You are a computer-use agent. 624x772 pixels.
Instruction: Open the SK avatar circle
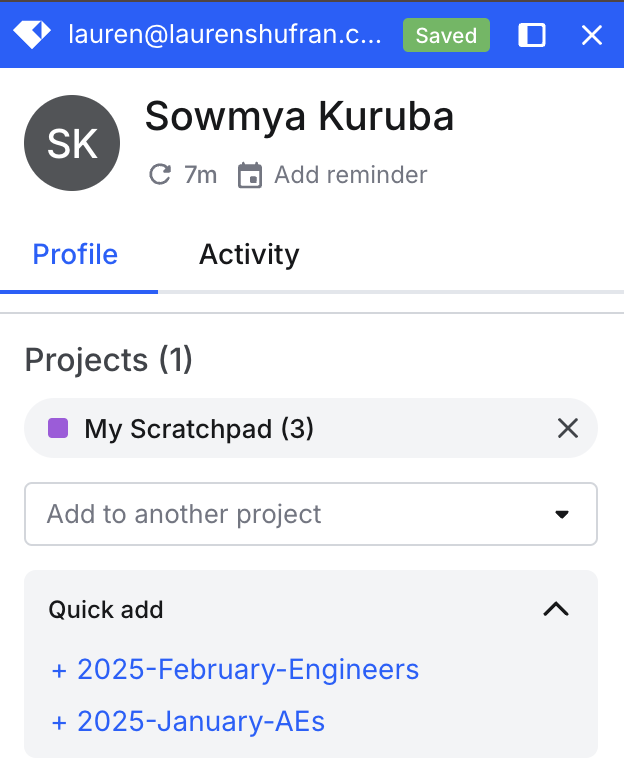tap(72, 143)
